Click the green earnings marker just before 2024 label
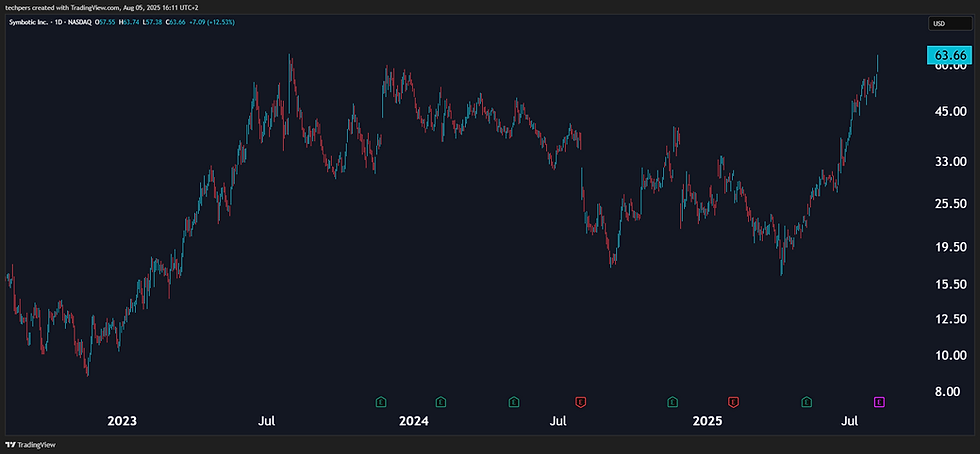This screenshot has width=980, height=454. pos(380,401)
